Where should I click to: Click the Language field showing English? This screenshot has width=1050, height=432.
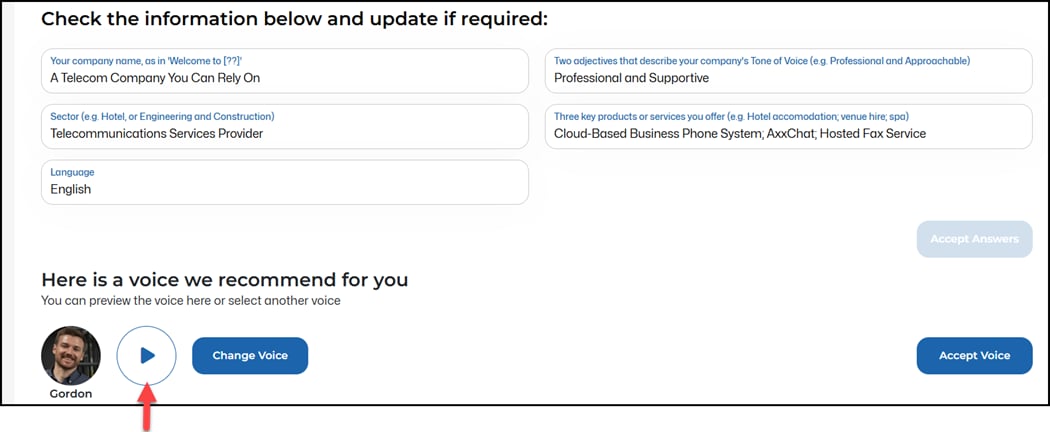pos(285,189)
